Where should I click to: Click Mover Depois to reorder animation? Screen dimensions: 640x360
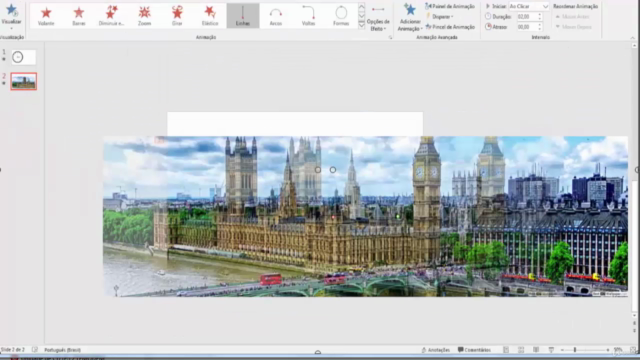pyautogui.click(x=573, y=27)
